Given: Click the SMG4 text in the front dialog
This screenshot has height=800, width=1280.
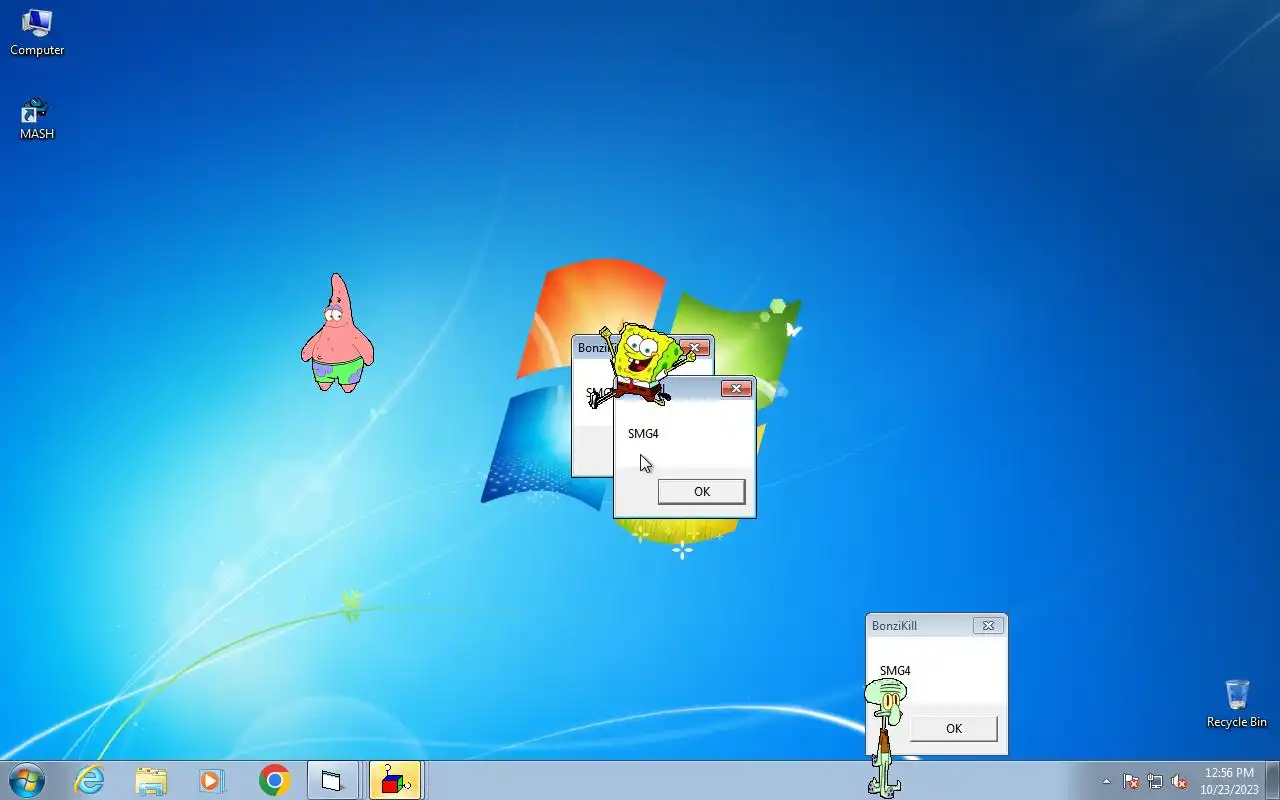Looking at the screenshot, I should tap(643, 433).
